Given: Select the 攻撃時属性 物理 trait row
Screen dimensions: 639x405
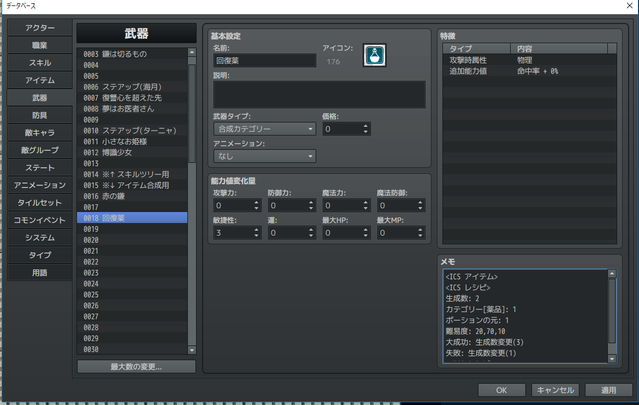Looking at the screenshot, I should coord(529,60).
